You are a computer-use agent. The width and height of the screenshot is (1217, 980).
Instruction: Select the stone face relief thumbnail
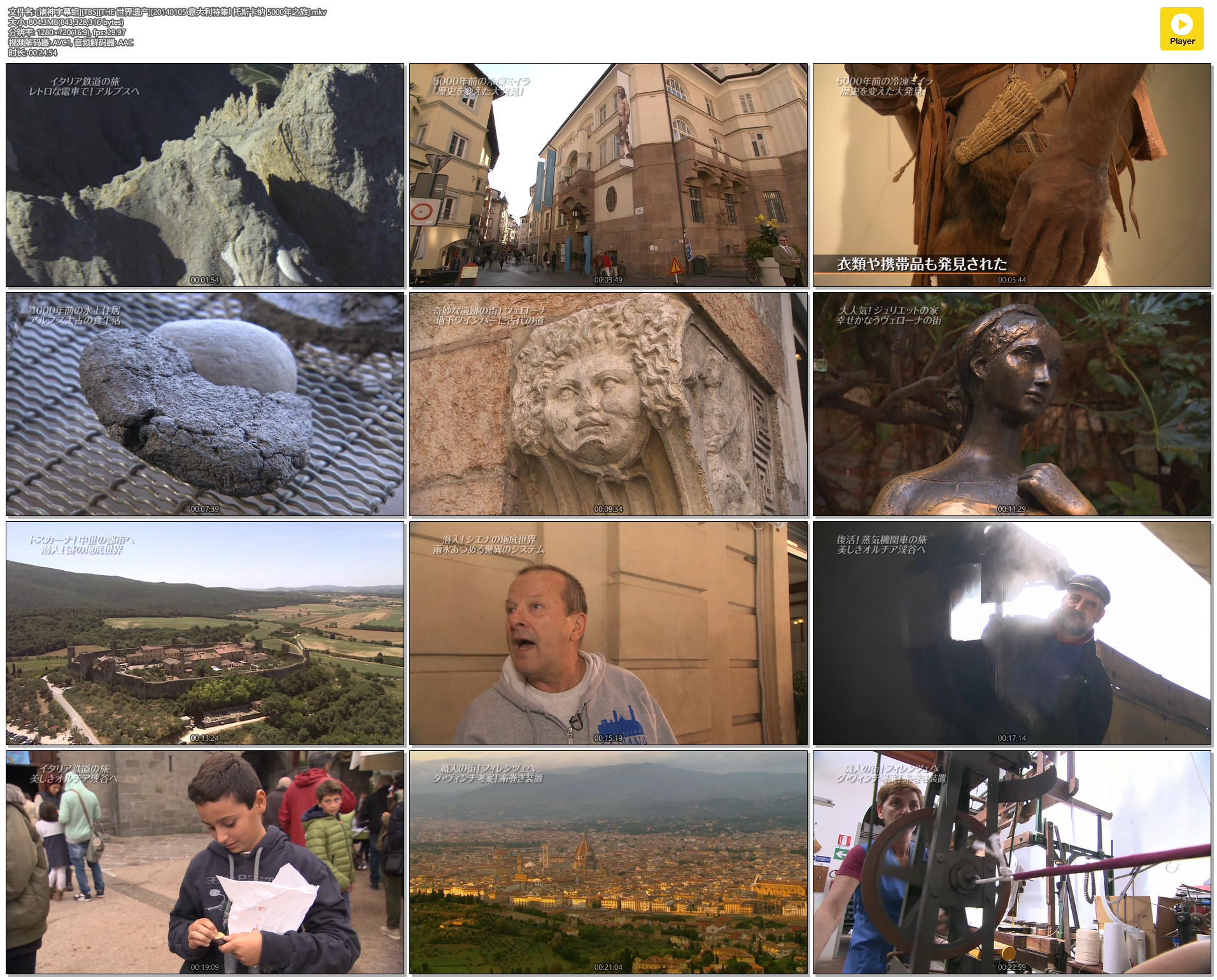click(608, 404)
